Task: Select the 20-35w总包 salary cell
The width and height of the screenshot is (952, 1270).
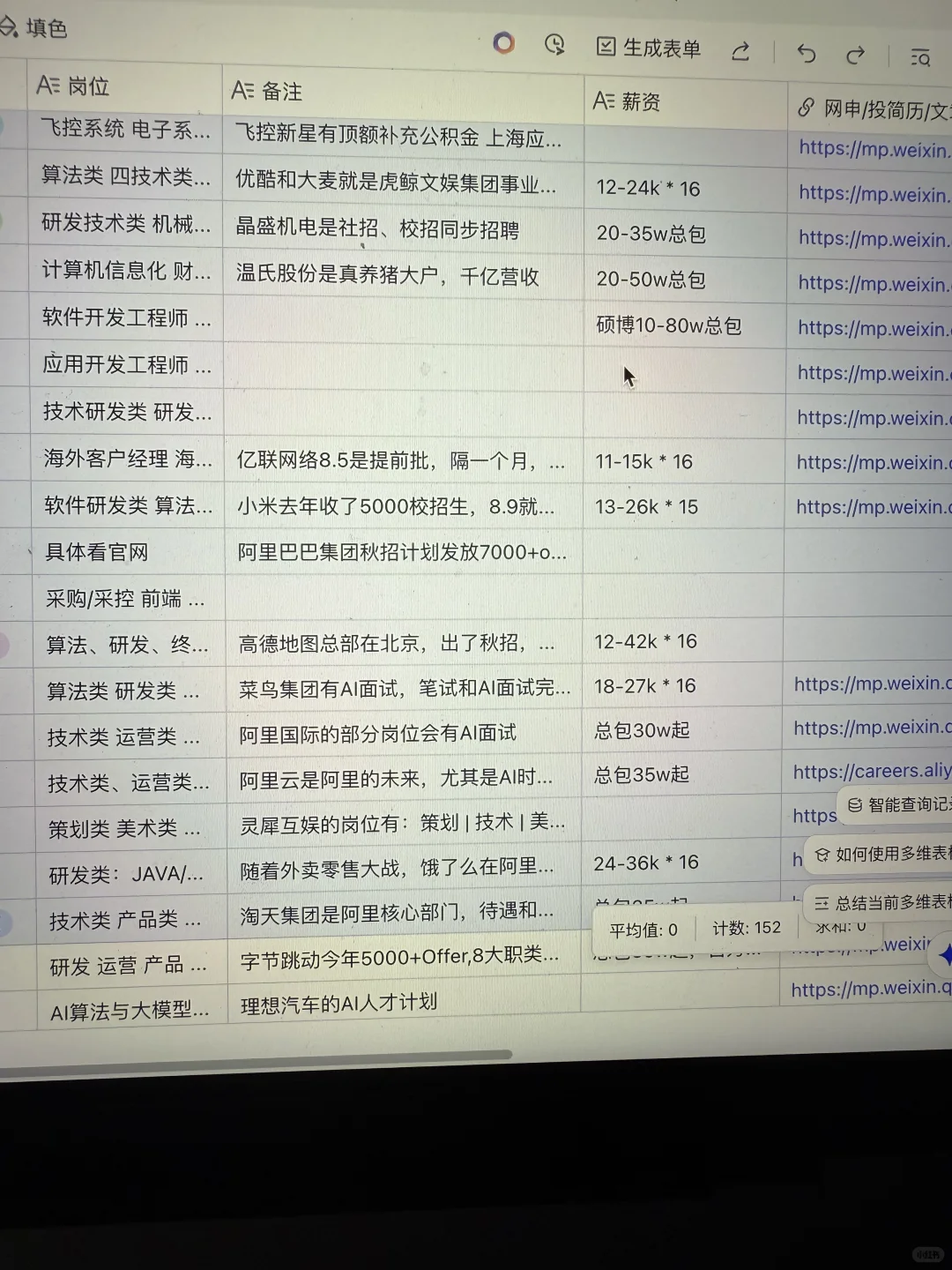Action: tap(685, 233)
